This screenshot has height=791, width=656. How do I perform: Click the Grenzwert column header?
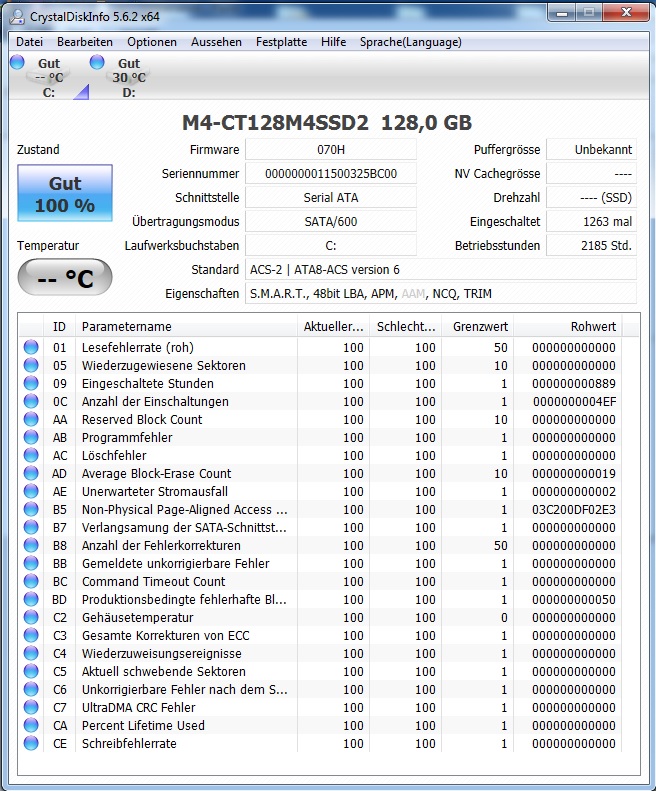coord(477,326)
